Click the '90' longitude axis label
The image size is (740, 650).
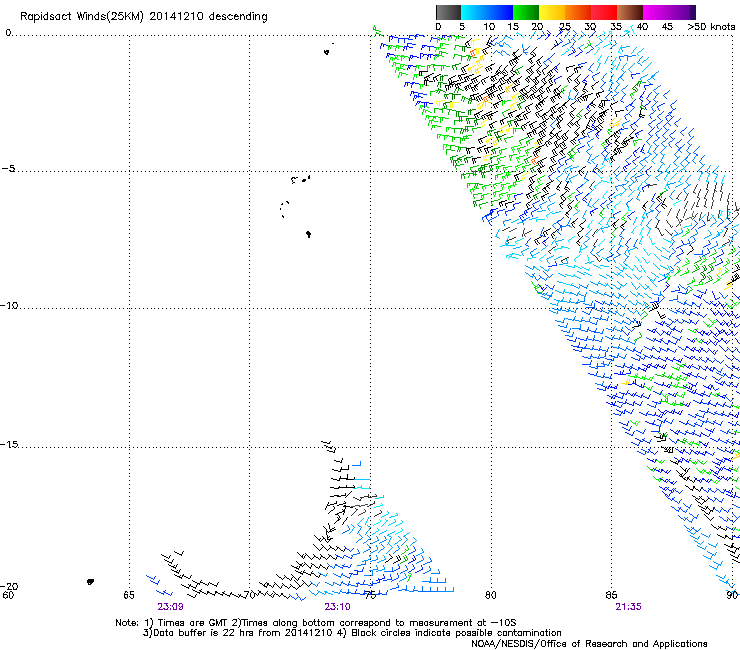732,595
